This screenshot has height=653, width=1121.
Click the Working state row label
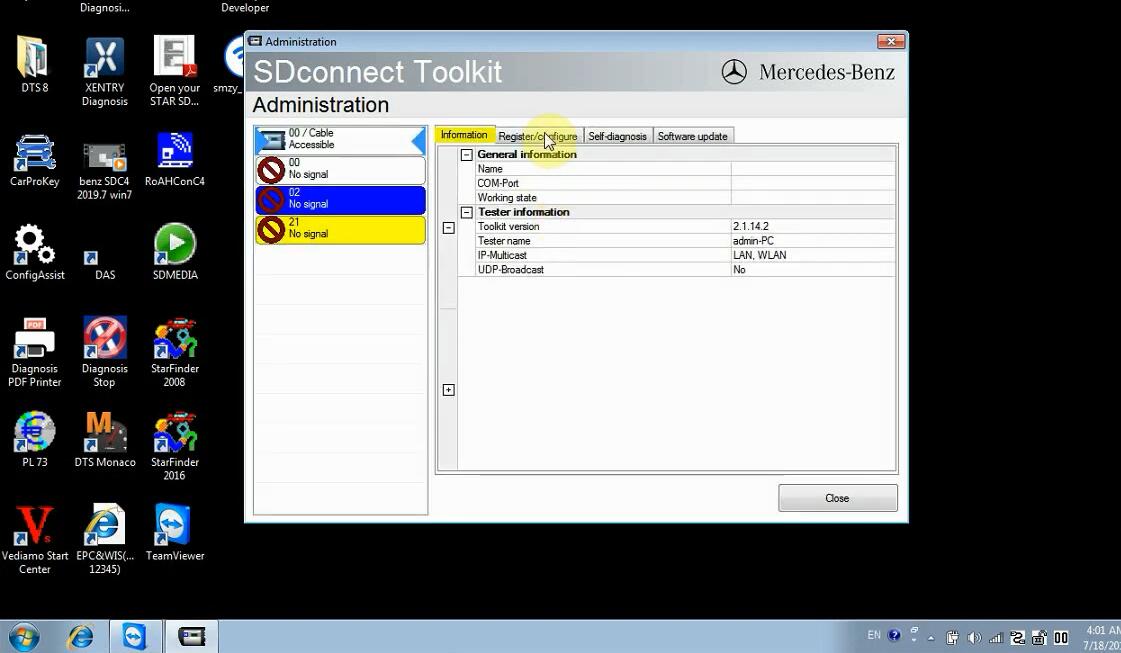[x=507, y=197]
